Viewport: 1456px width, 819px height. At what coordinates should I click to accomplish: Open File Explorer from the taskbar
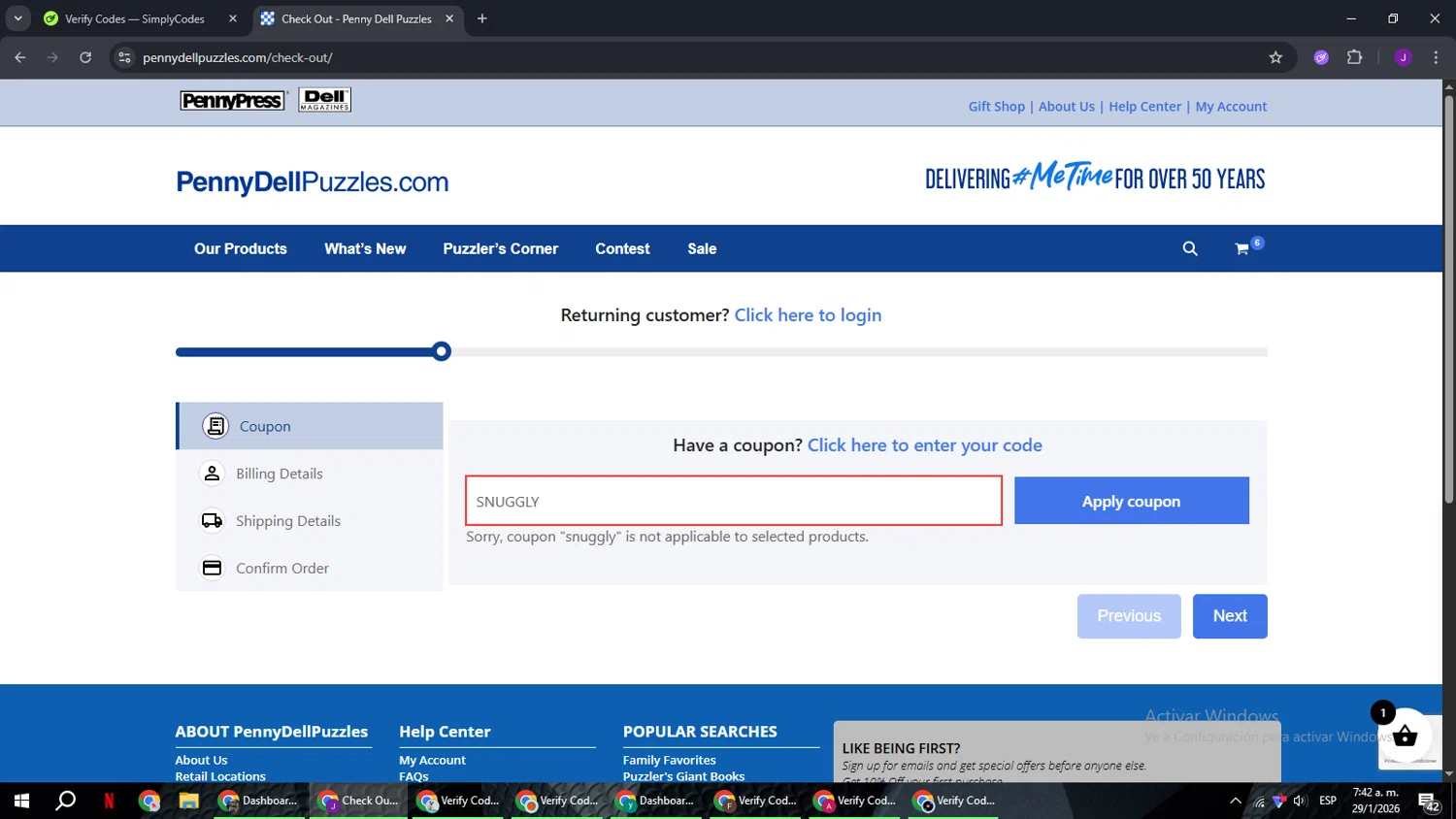click(x=188, y=801)
